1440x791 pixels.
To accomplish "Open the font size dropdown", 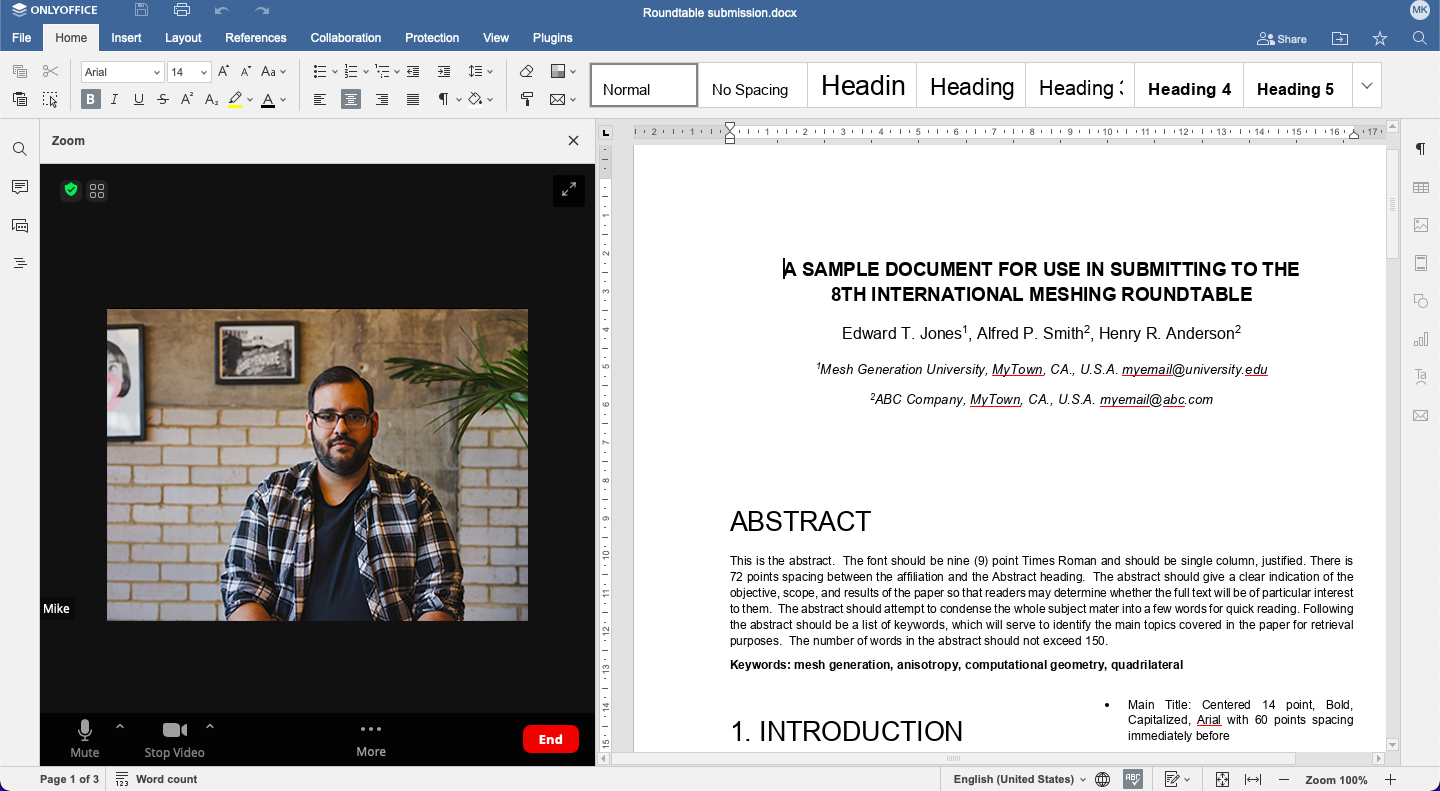I will 206,71.
